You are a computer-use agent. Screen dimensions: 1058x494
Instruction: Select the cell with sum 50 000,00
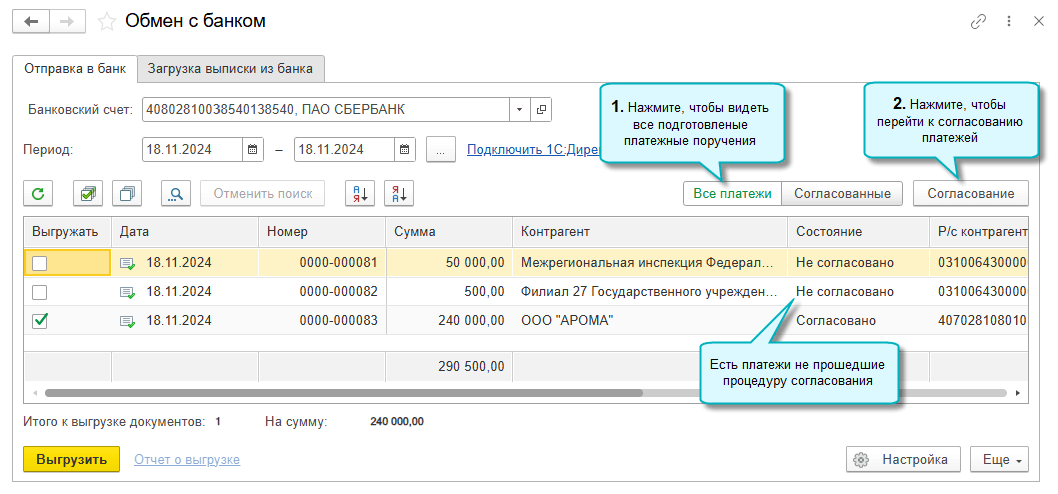(x=449, y=263)
